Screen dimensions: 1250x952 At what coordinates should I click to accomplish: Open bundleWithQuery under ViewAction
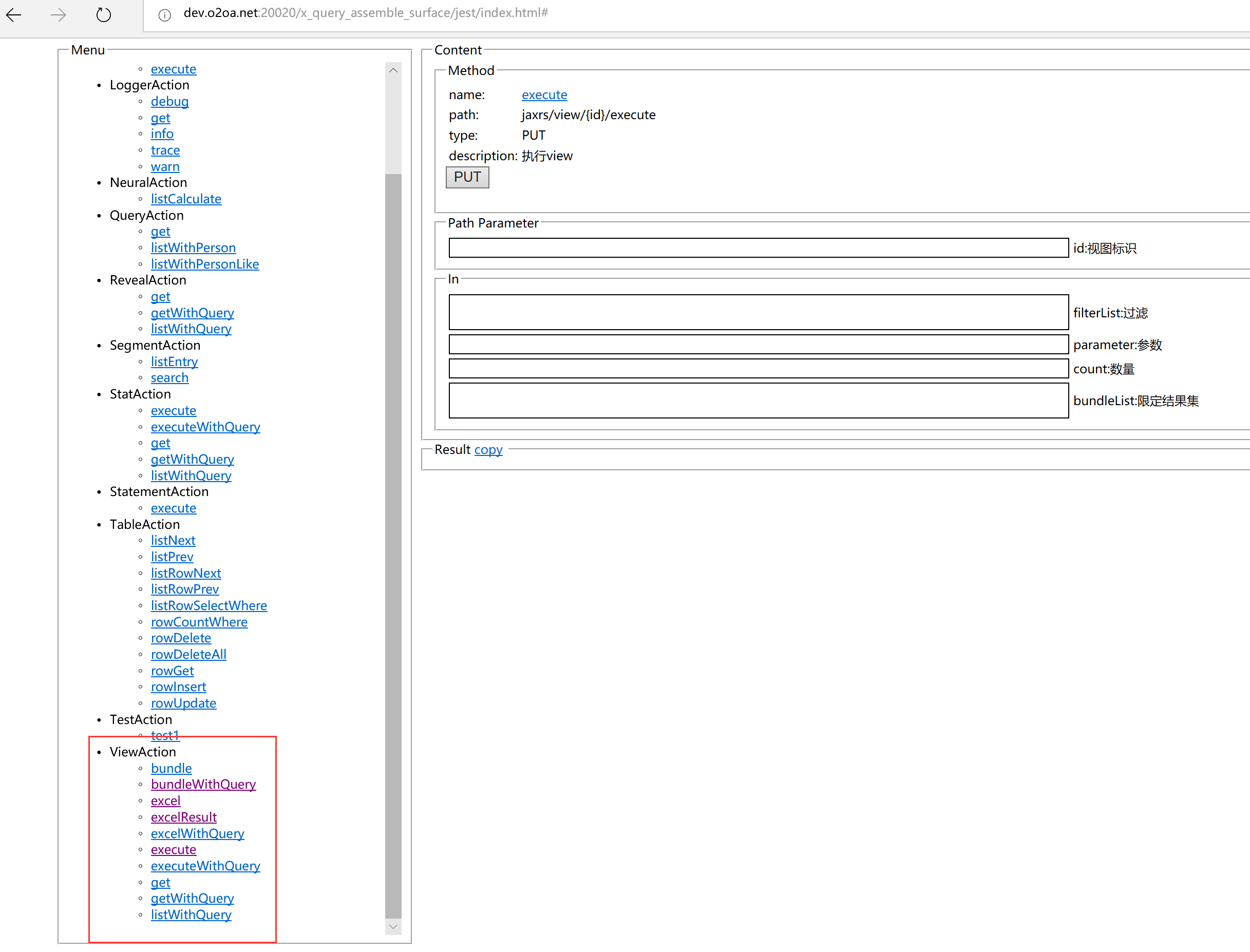click(x=203, y=785)
